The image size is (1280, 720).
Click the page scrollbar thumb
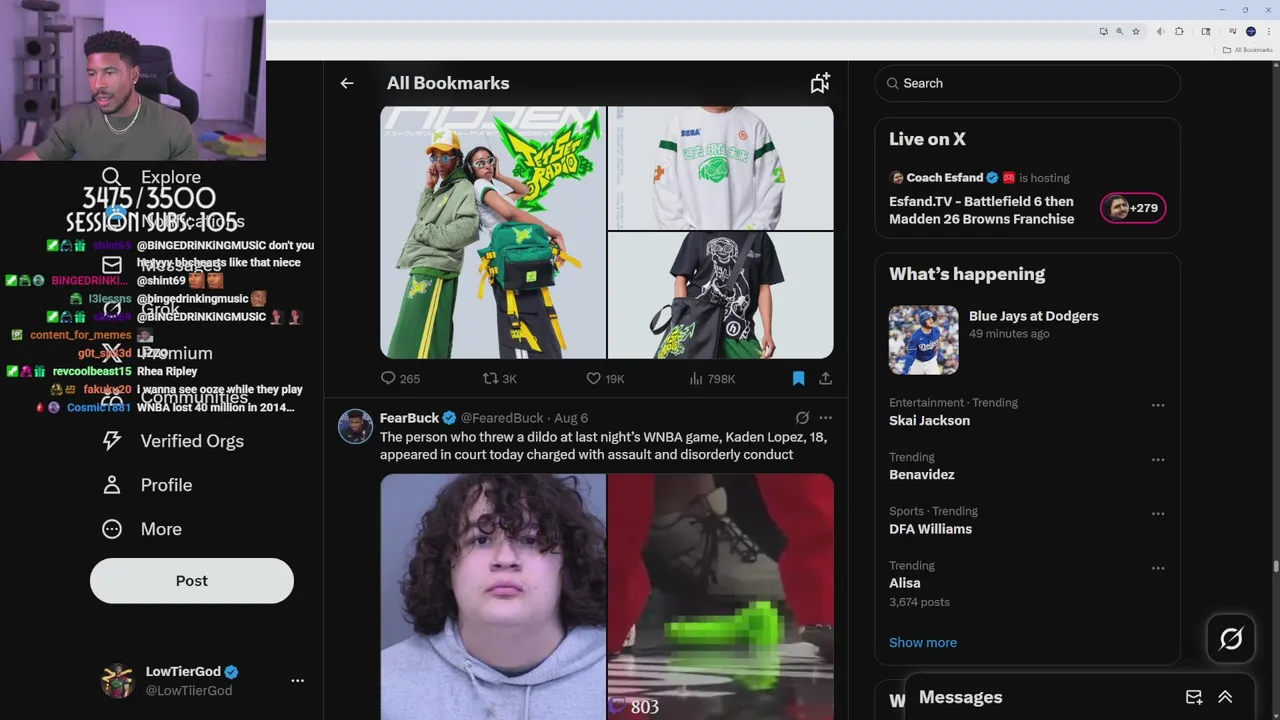point(1276,567)
